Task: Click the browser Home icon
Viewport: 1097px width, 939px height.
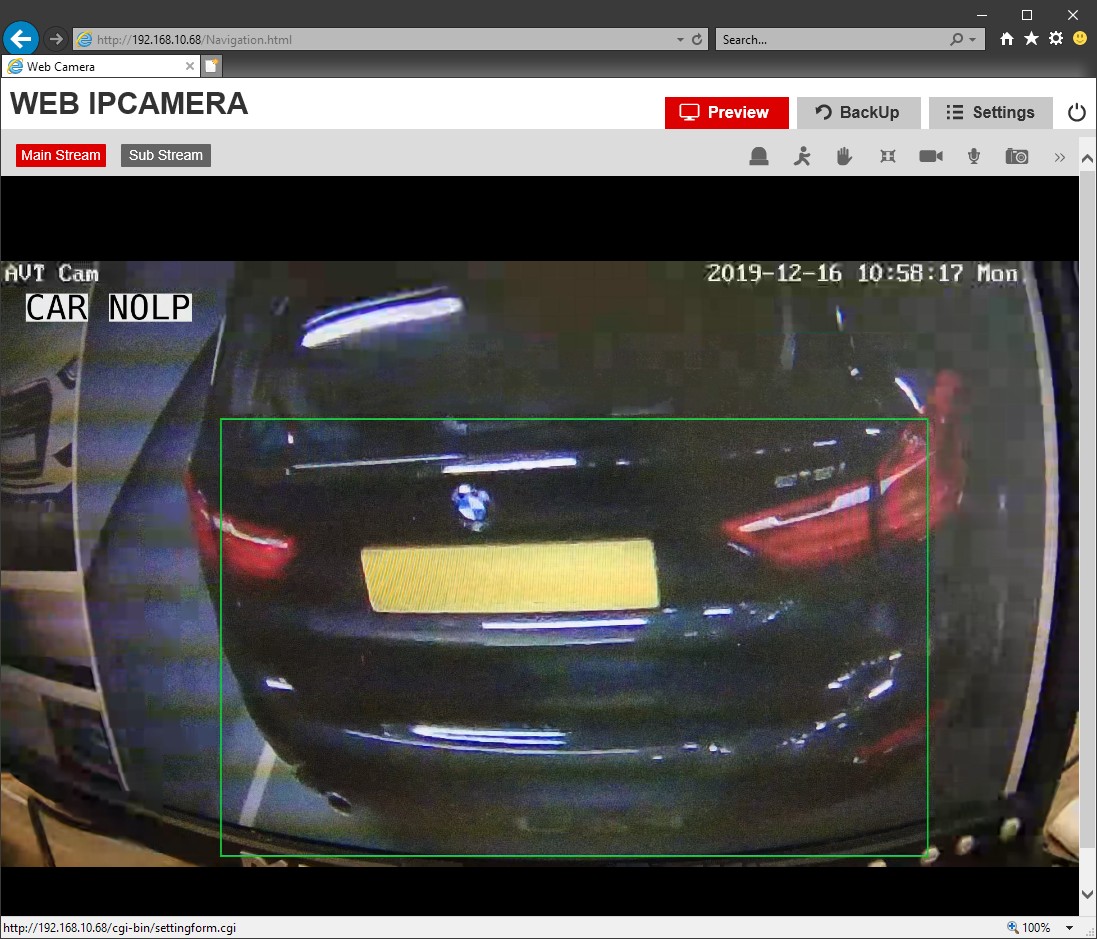Action: (x=1007, y=39)
